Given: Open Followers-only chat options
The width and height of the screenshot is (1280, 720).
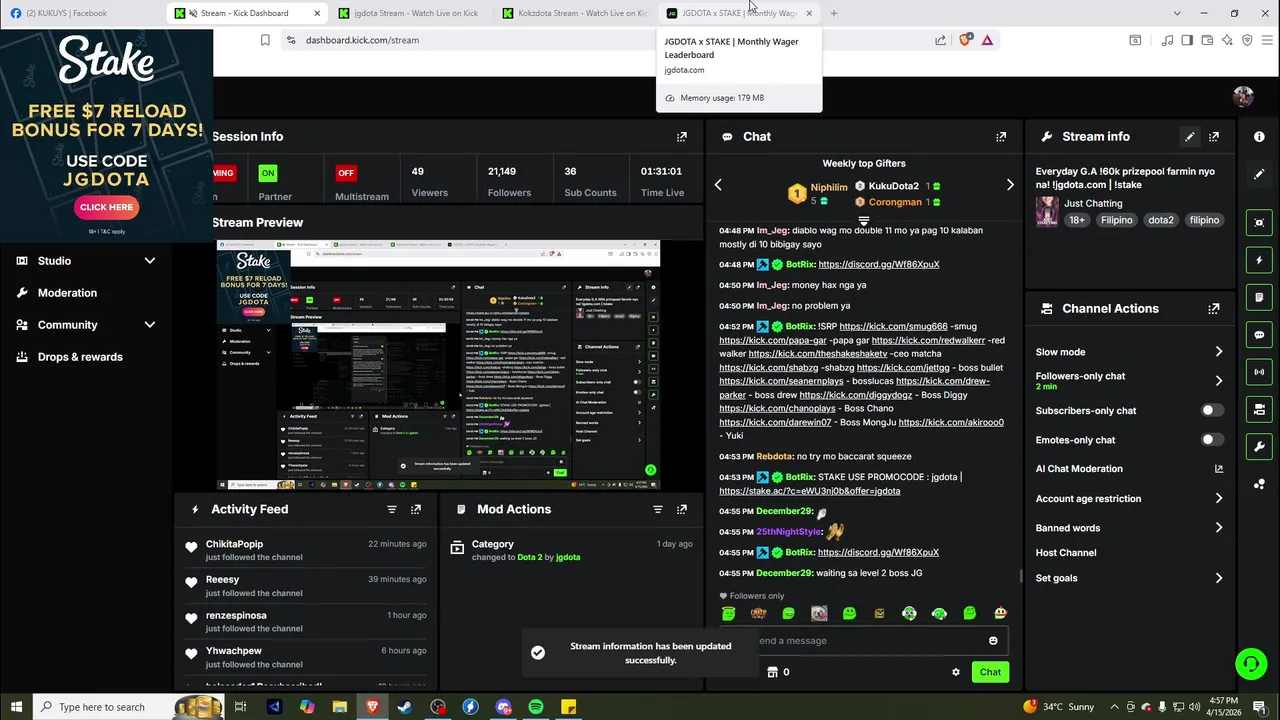Looking at the screenshot, I should coord(1130,381).
